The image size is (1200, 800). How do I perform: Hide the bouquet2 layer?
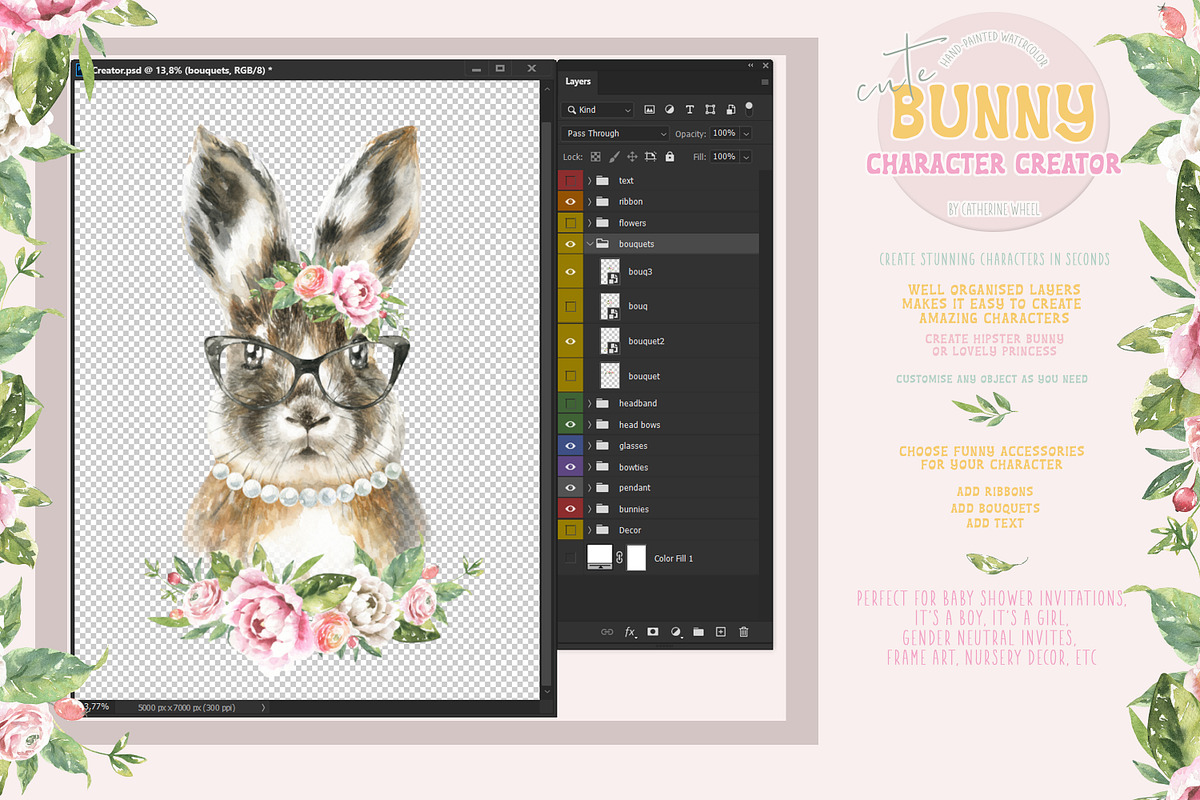[571, 341]
